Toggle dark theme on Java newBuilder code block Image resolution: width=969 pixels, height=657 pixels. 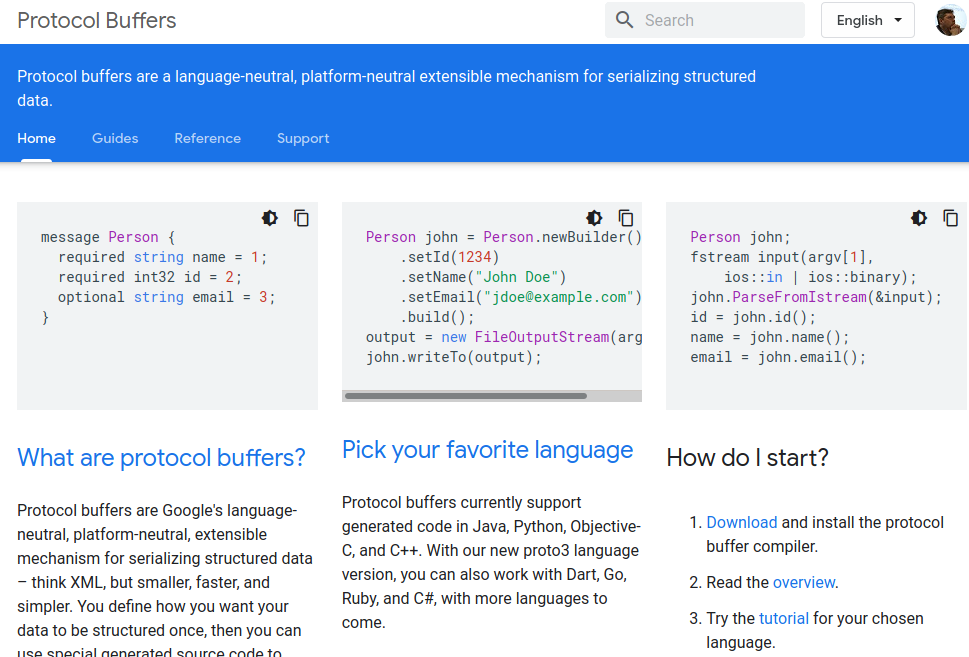pyautogui.click(x=595, y=218)
